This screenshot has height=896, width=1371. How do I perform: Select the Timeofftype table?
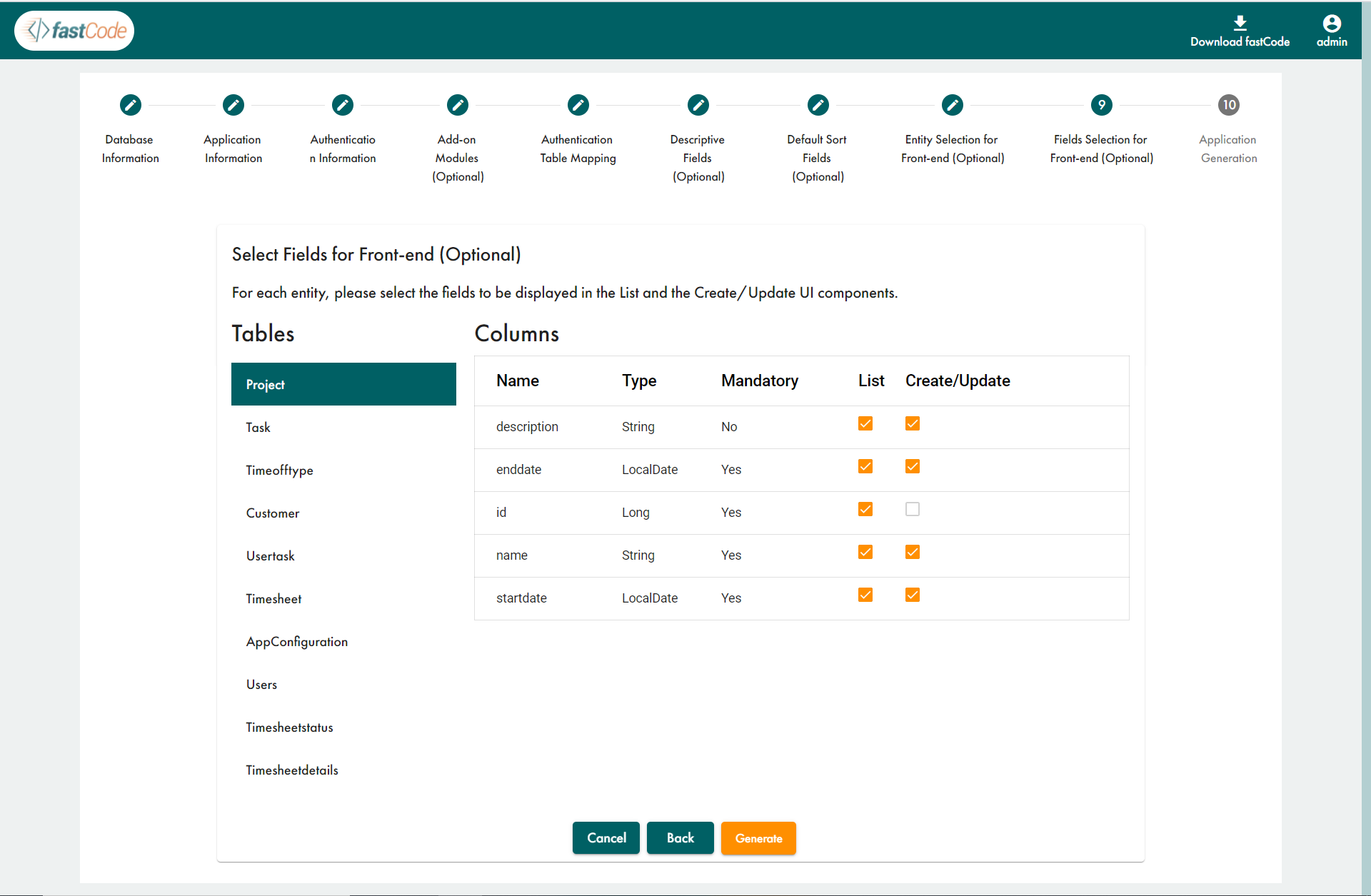coord(343,470)
